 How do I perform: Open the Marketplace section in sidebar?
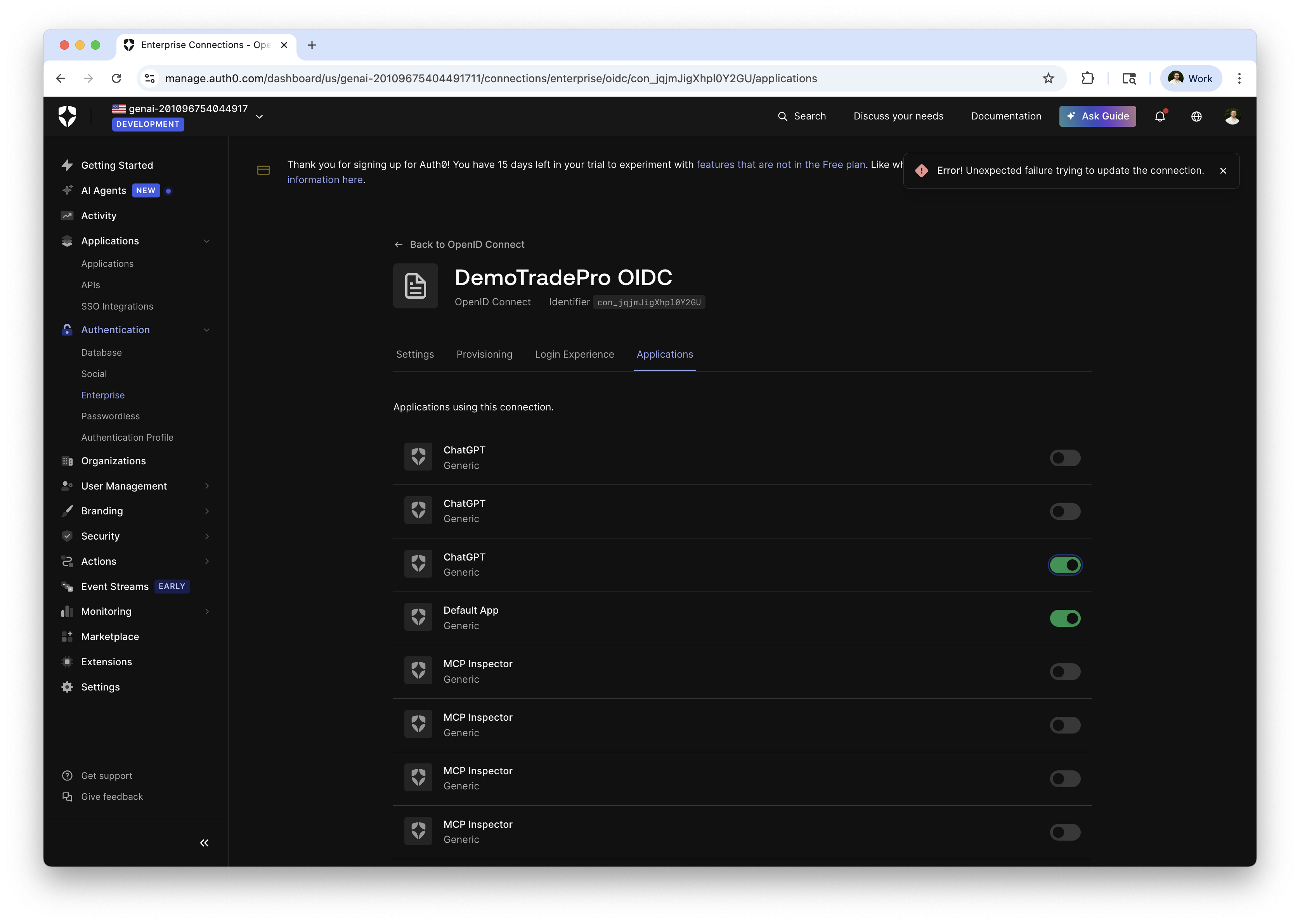pyautogui.click(x=109, y=636)
